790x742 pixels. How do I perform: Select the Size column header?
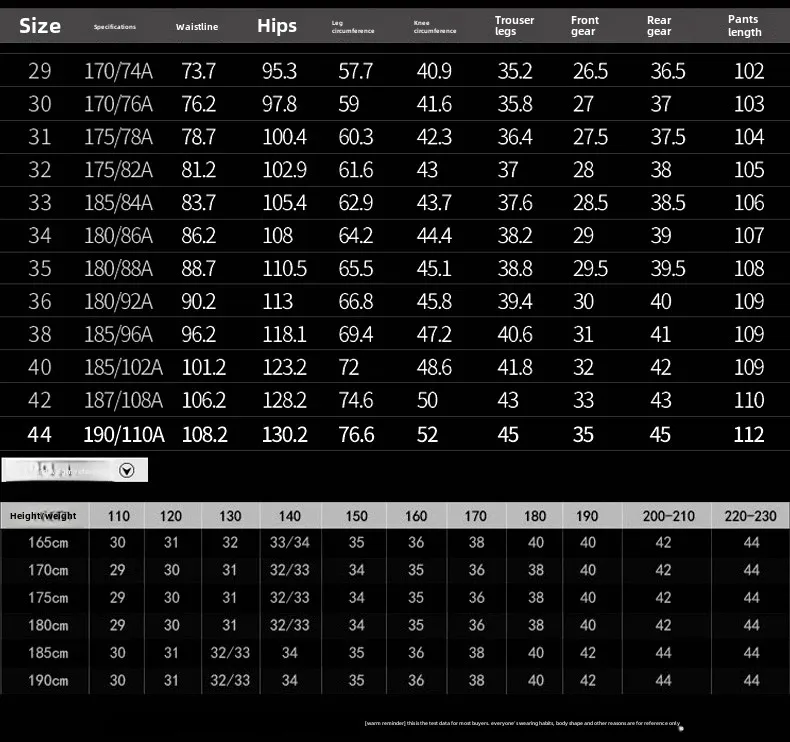(40, 26)
